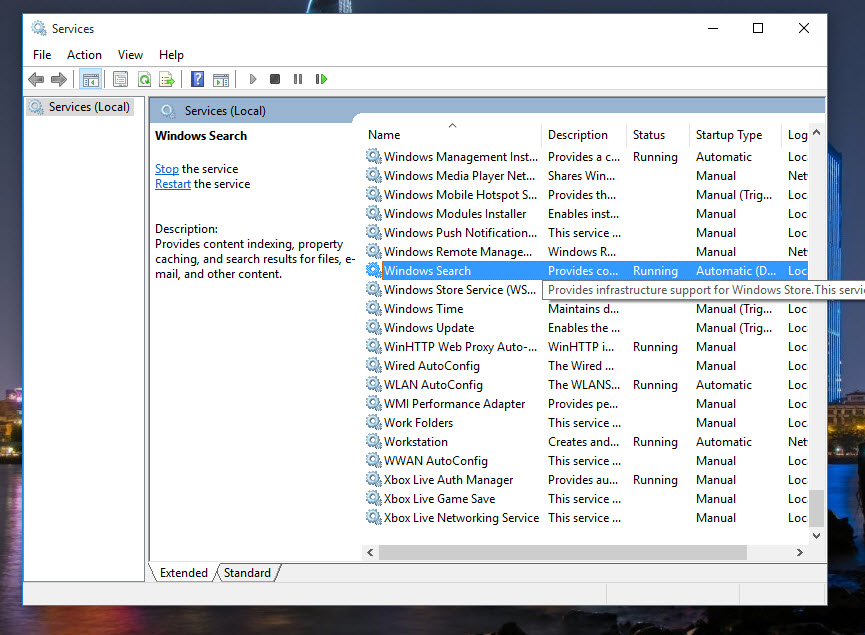Click the Show/Hide Console Tree toolbar icon

pos(91,79)
